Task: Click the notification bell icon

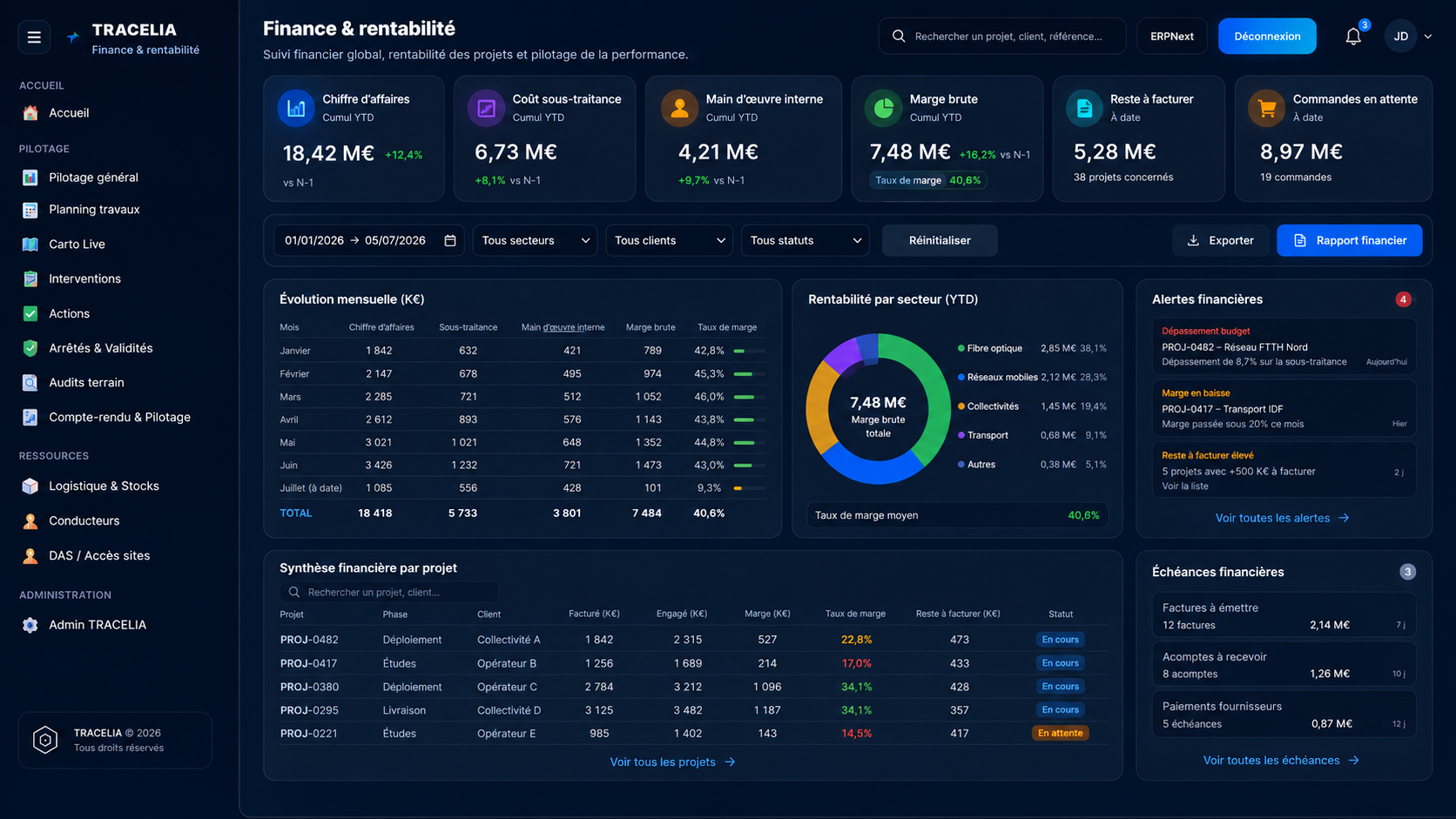Action: pos(1353,37)
